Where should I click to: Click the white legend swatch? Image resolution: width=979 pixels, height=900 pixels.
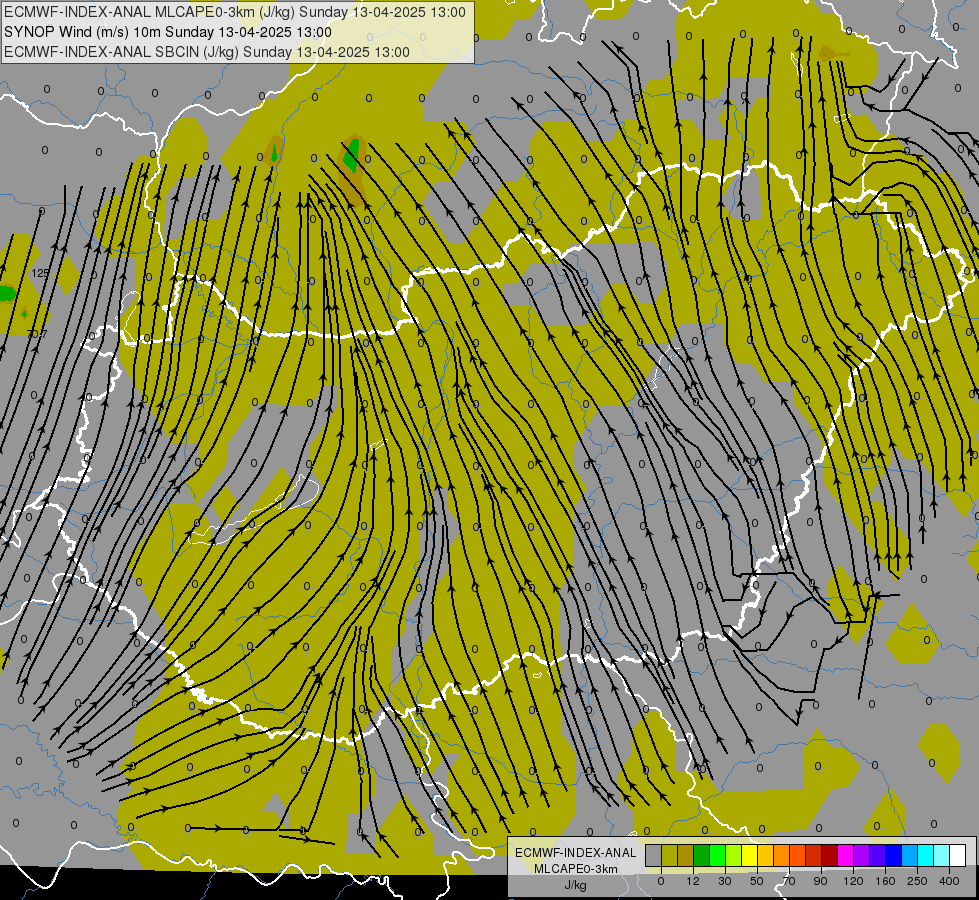pyautogui.click(x=958, y=856)
